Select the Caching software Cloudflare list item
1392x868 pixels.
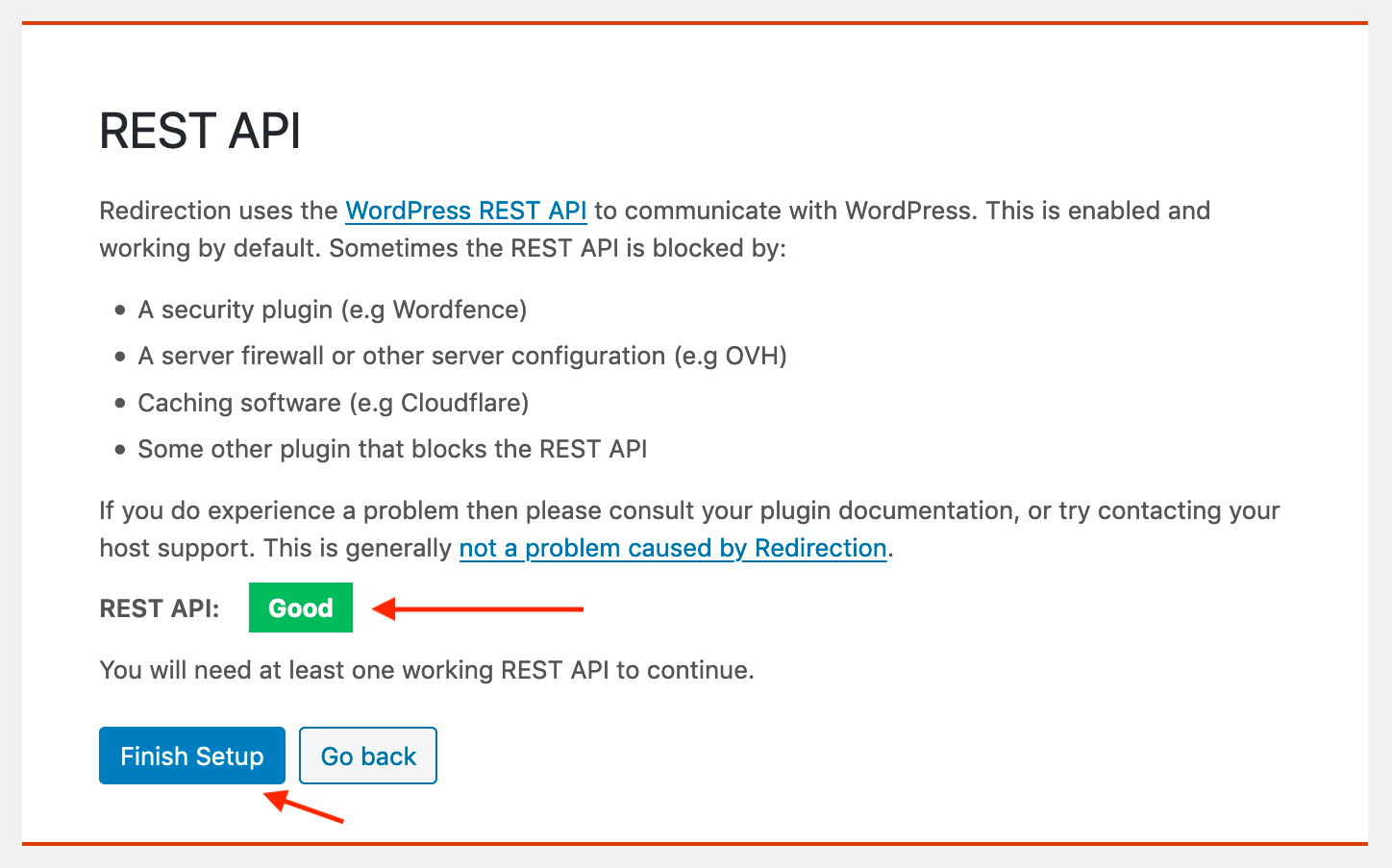point(333,403)
